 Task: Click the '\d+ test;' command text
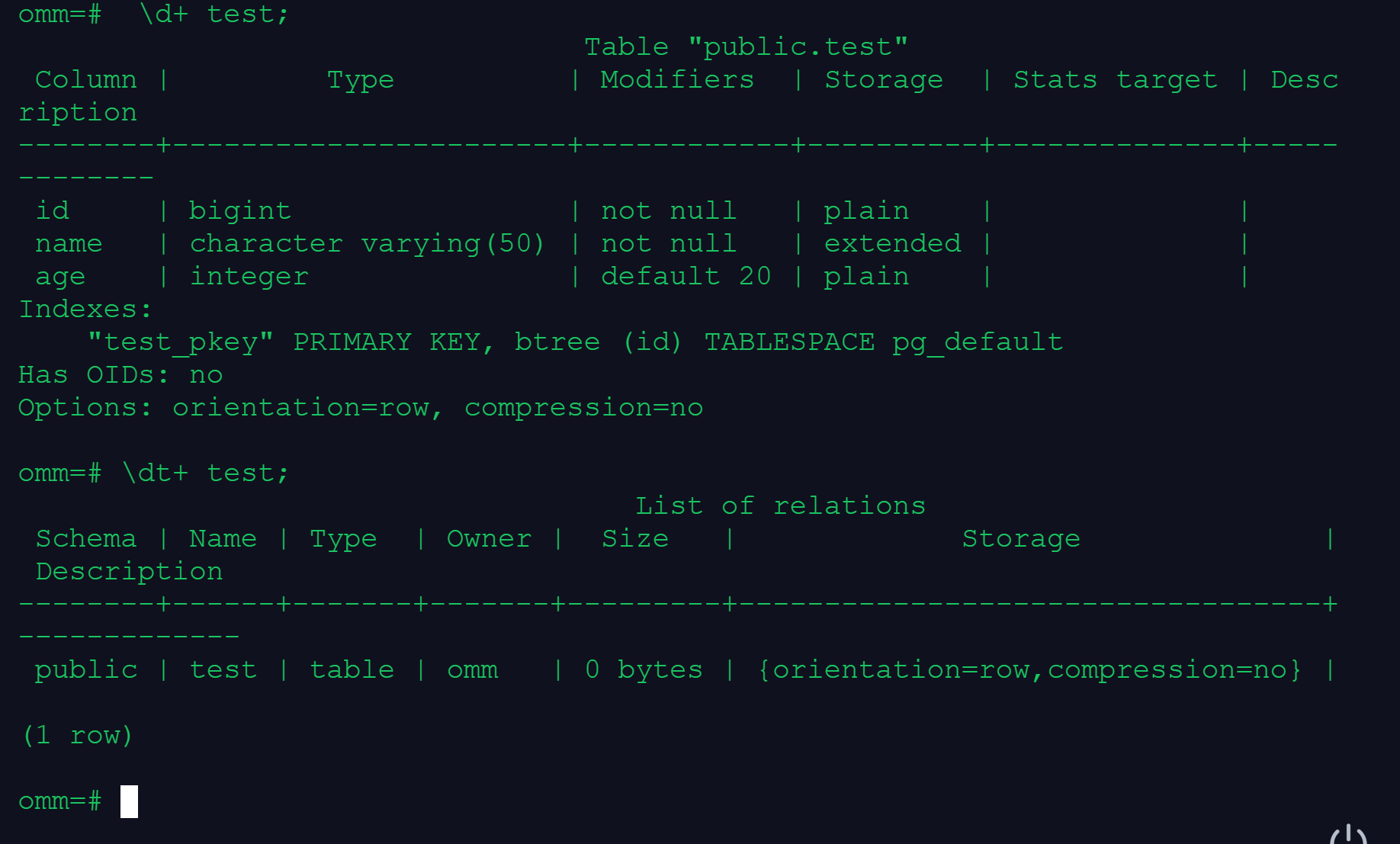(214, 14)
